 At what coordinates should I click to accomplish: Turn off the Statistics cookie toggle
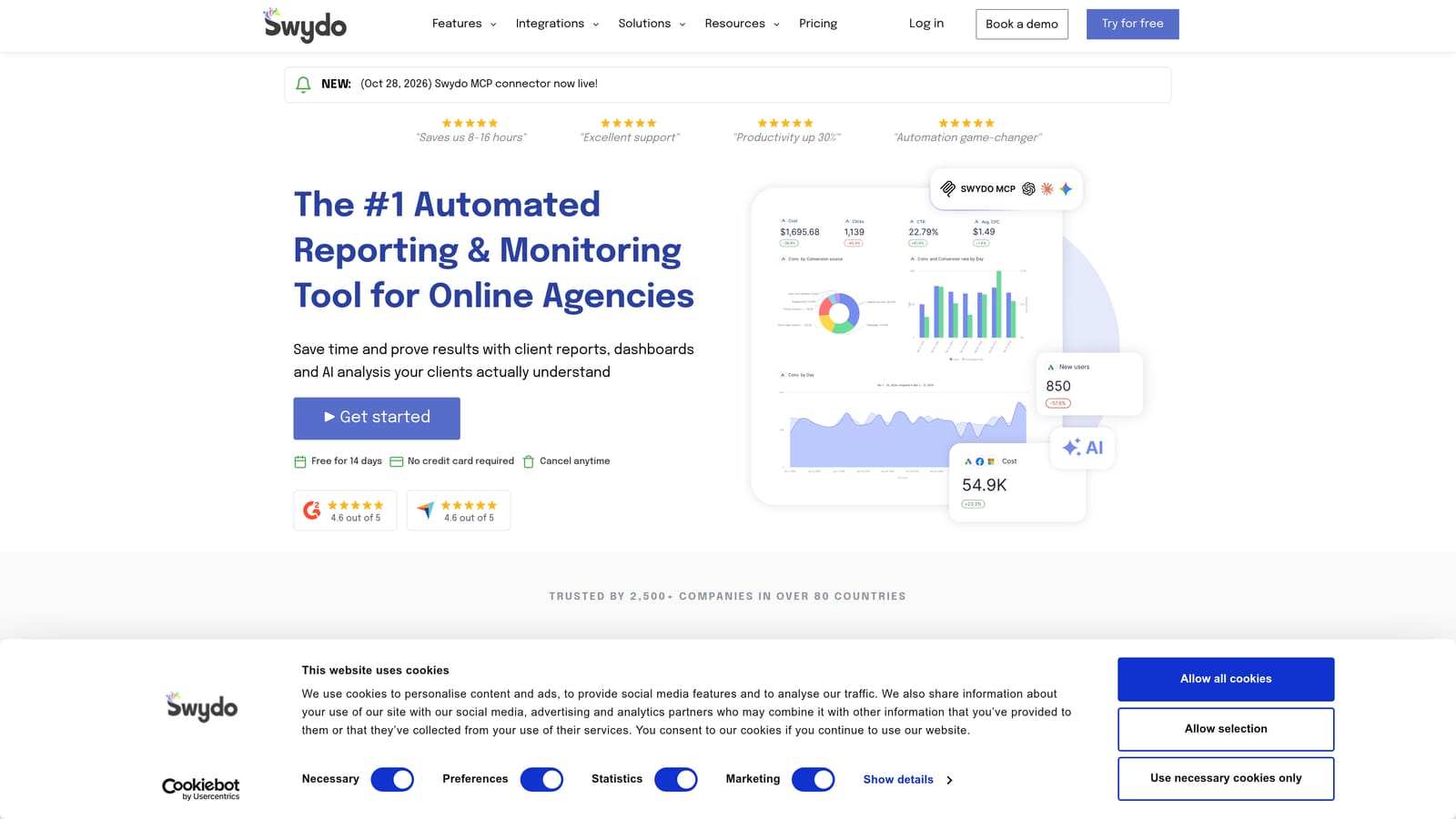point(676,780)
